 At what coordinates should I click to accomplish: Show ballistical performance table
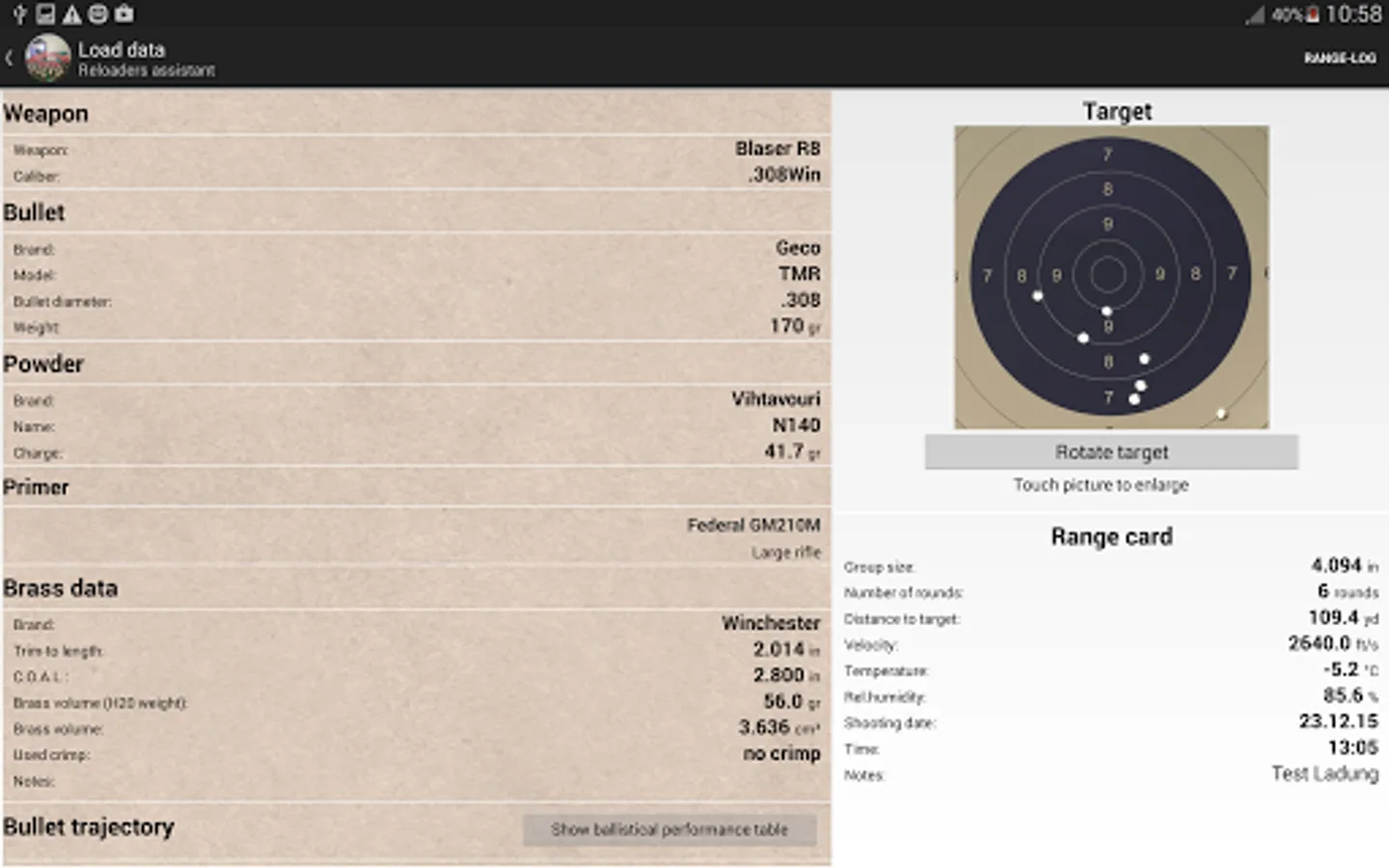coord(669,829)
